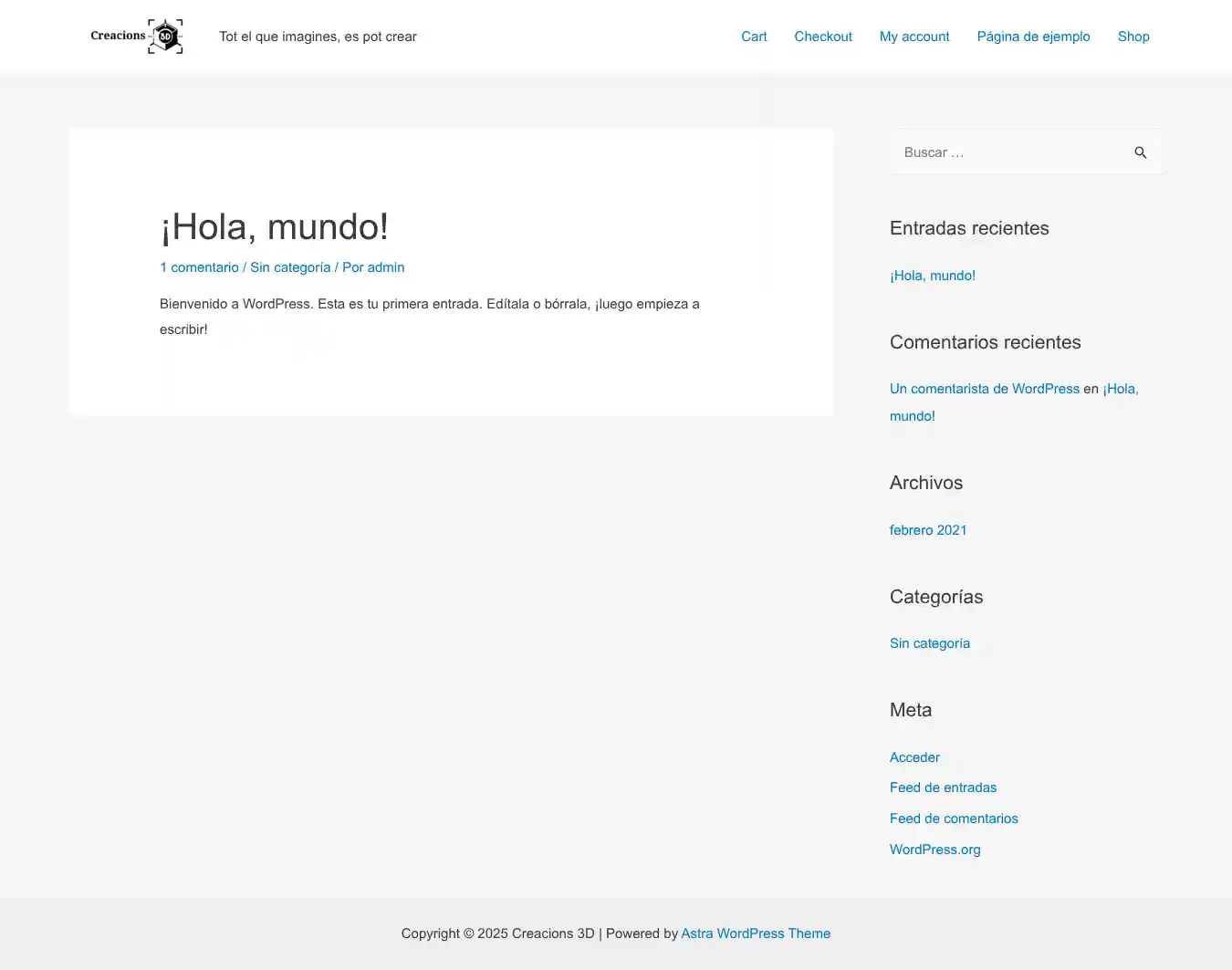Open the Cart menu item

click(x=753, y=37)
